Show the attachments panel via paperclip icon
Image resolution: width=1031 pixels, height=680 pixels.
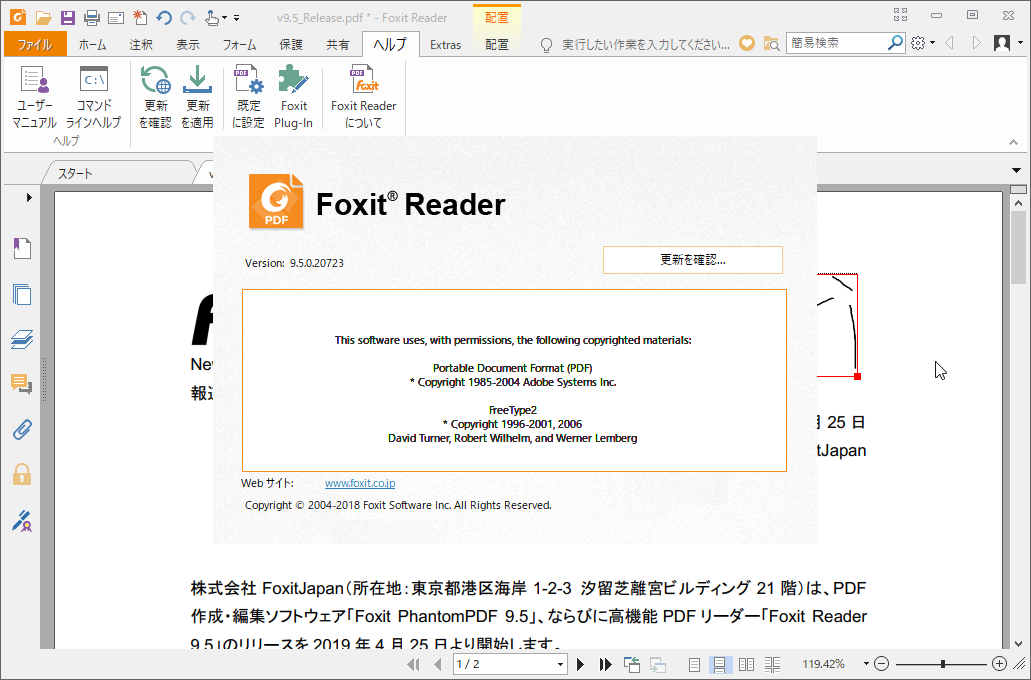[x=21, y=429]
